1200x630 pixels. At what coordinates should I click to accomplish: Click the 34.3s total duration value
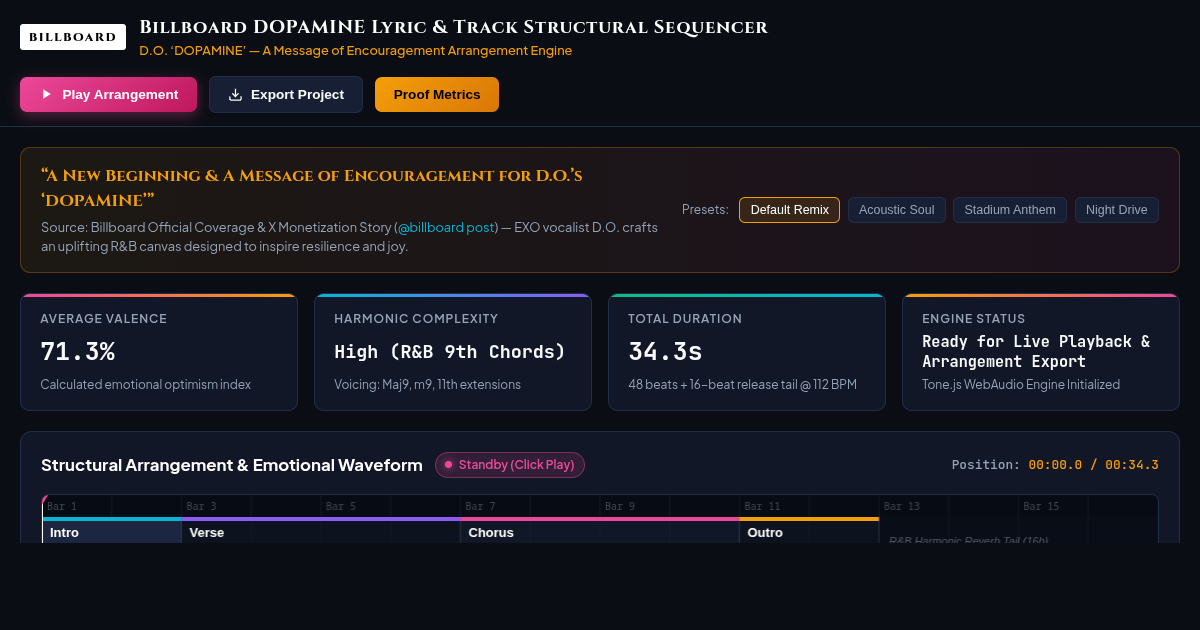point(665,351)
